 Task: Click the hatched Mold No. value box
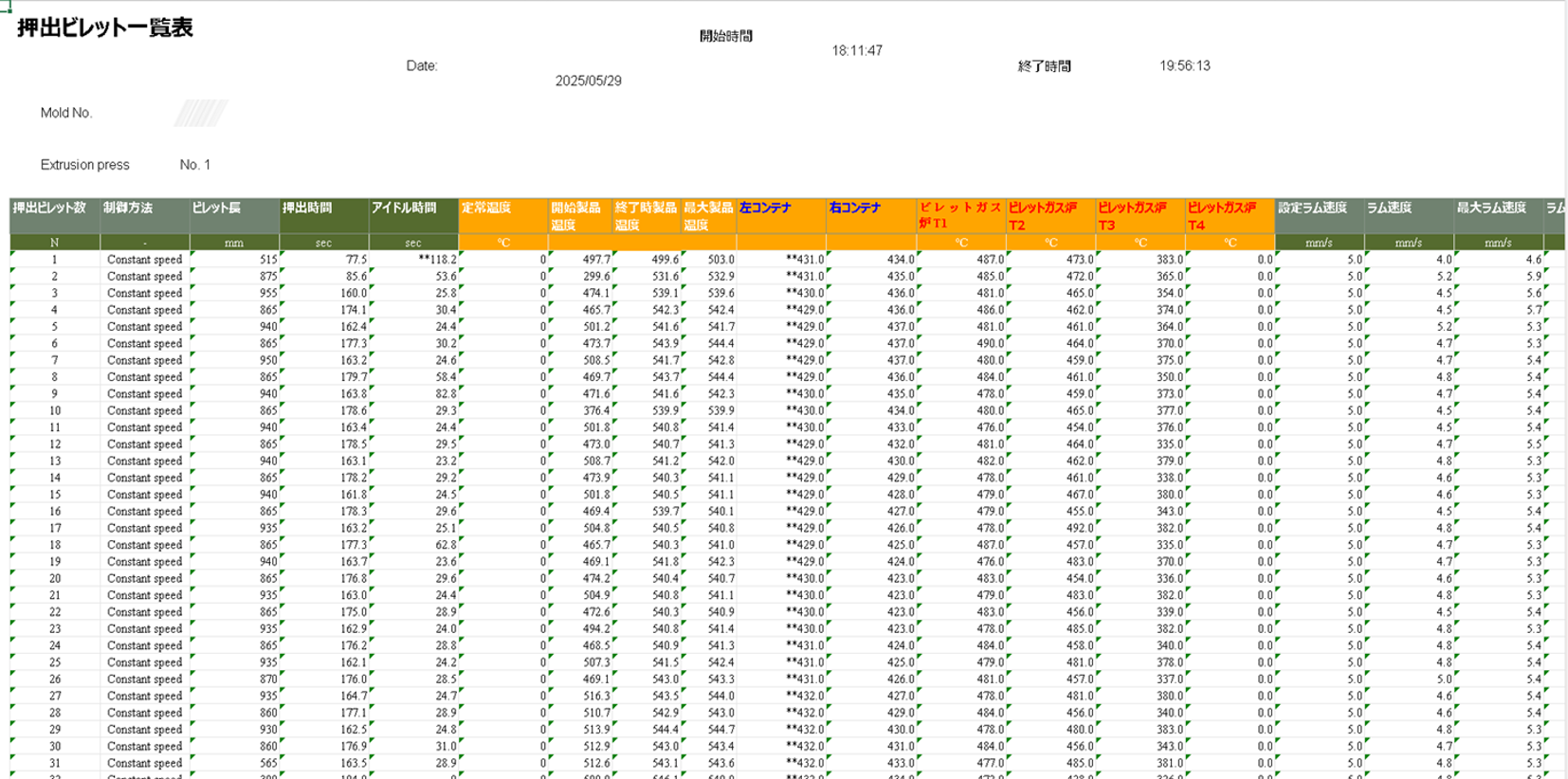click(200, 113)
